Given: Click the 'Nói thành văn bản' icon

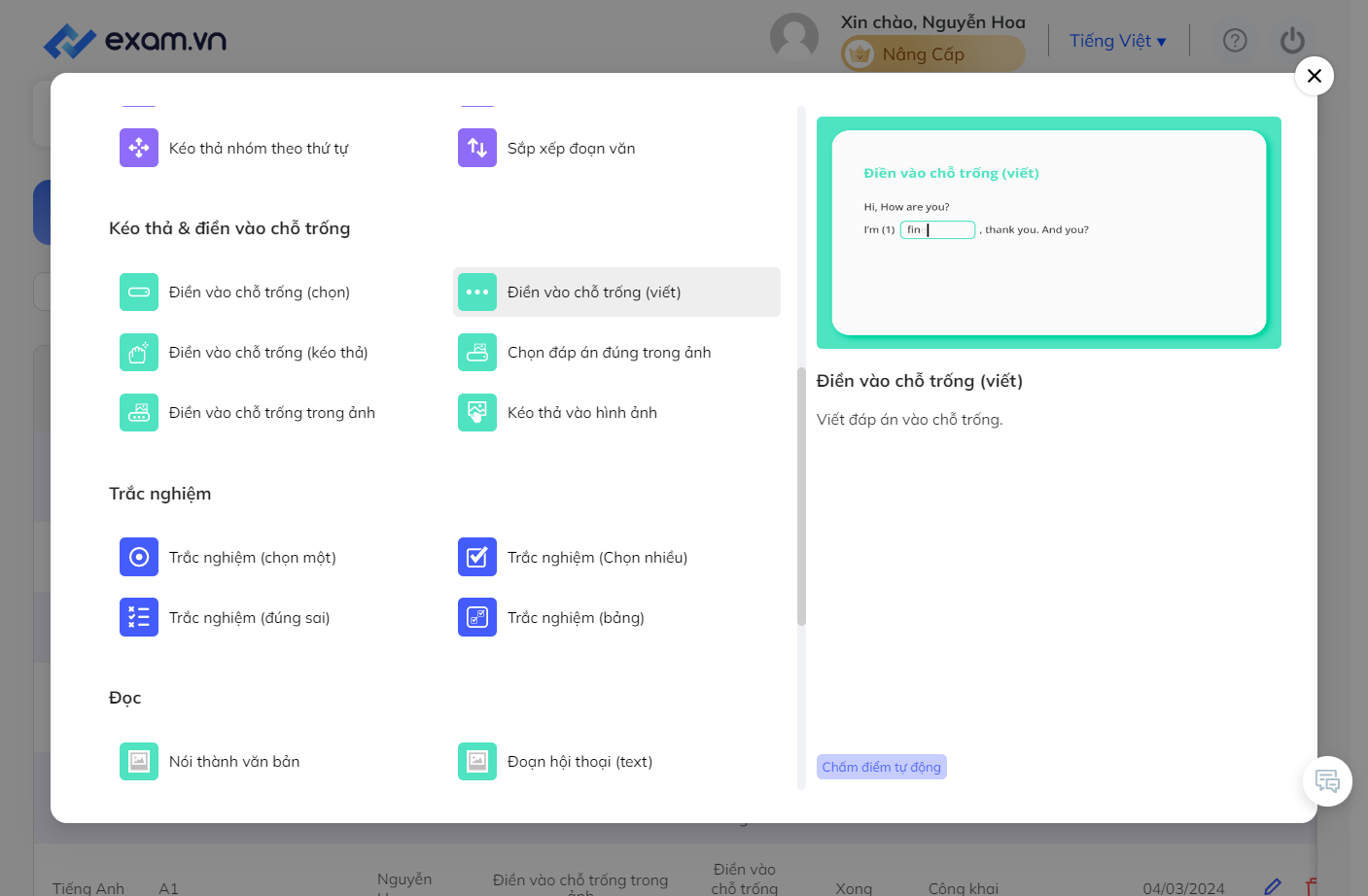Looking at the screenshot, I should pos(139,761).
